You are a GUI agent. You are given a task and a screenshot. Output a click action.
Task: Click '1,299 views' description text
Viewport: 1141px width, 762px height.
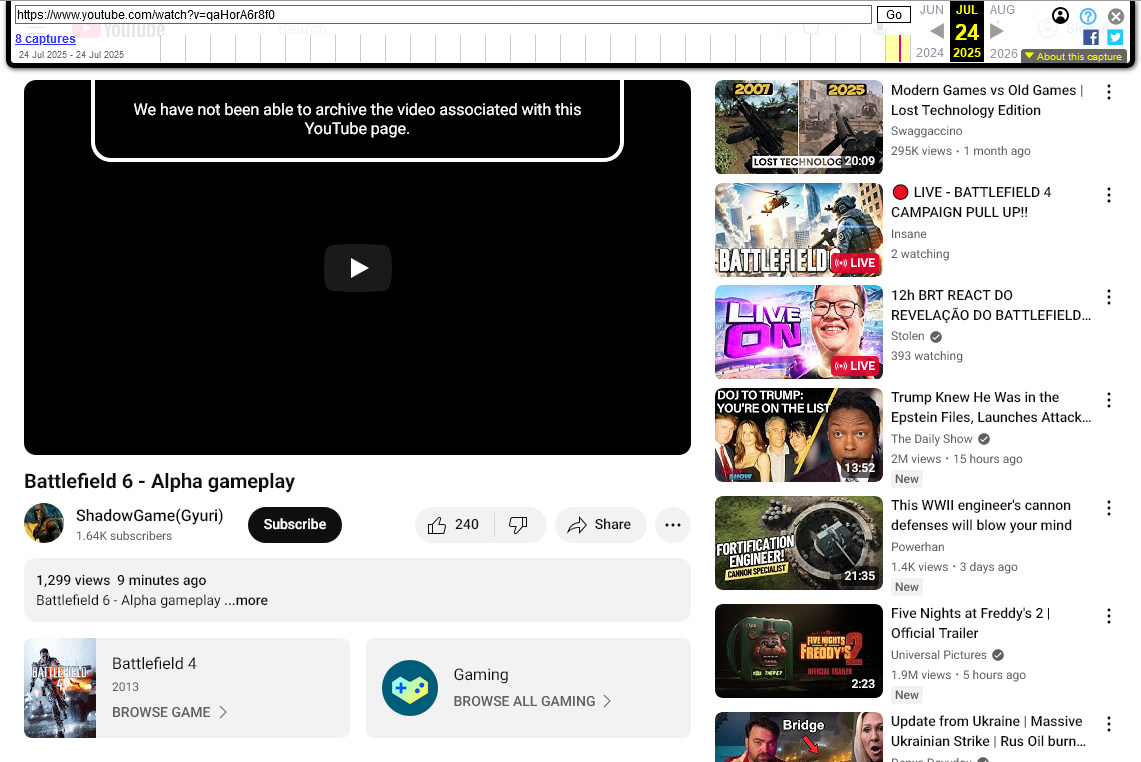pos(73,580)
